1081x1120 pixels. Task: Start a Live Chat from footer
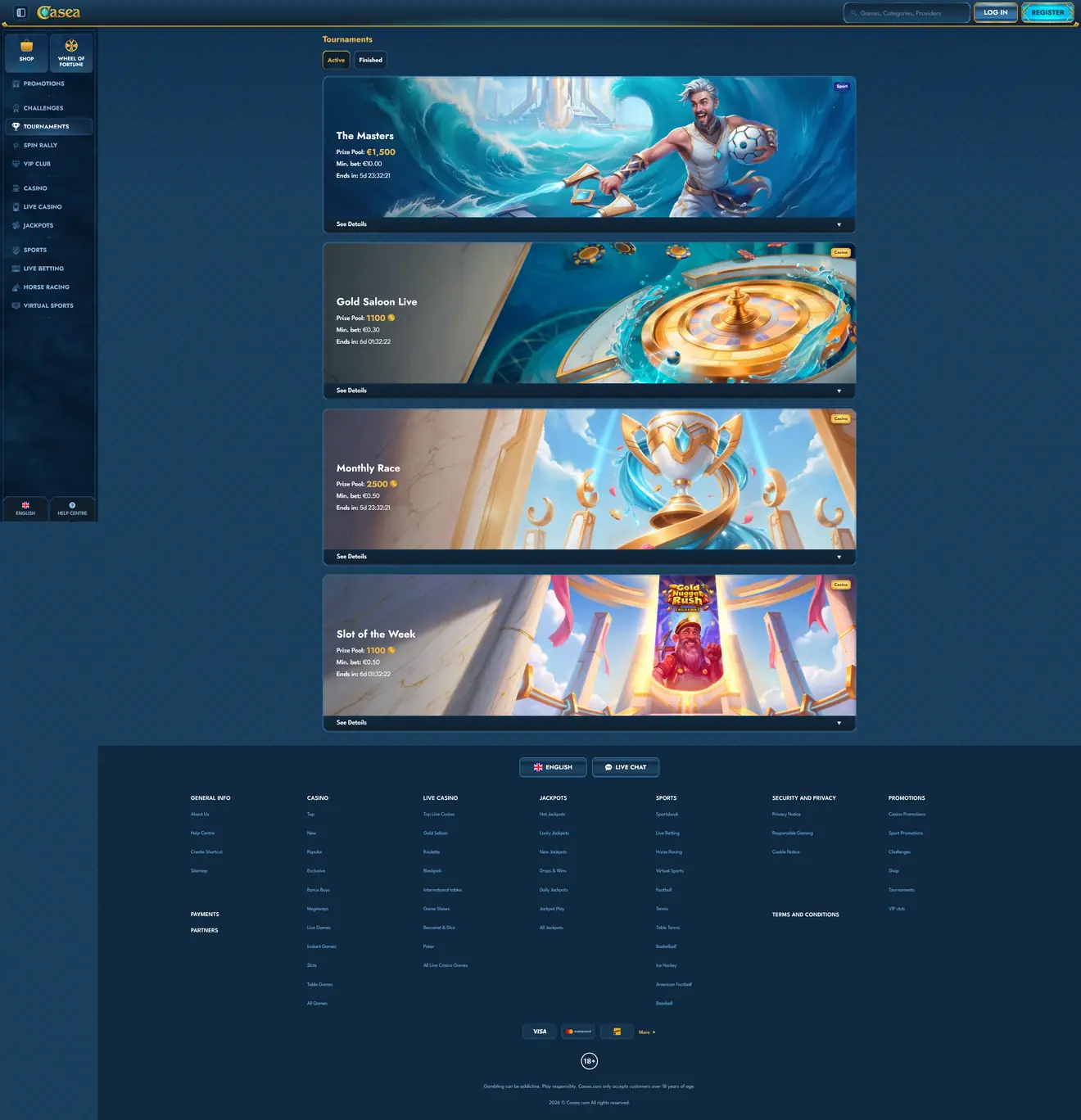click(626, 767)
